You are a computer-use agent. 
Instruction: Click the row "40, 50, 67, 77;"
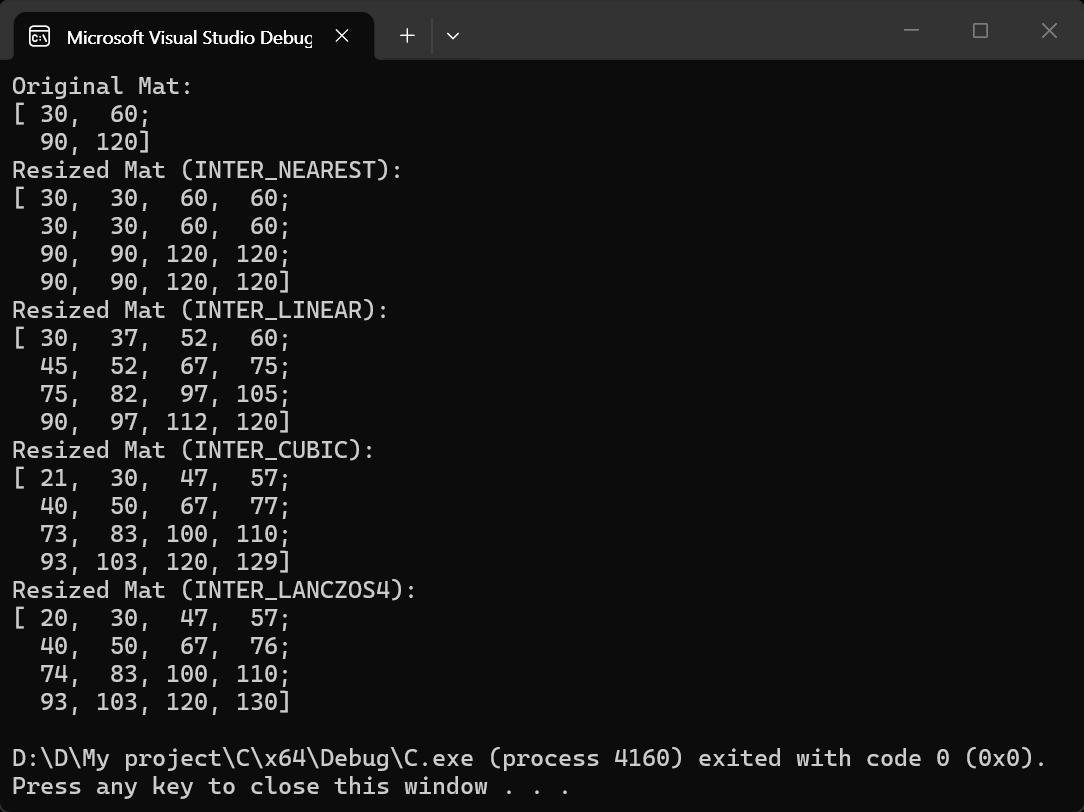165,507
